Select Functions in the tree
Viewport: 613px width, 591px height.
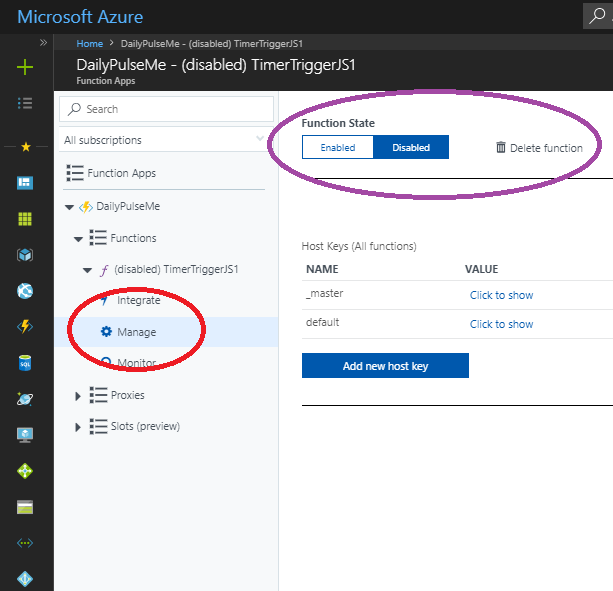[x=133, y=238]
